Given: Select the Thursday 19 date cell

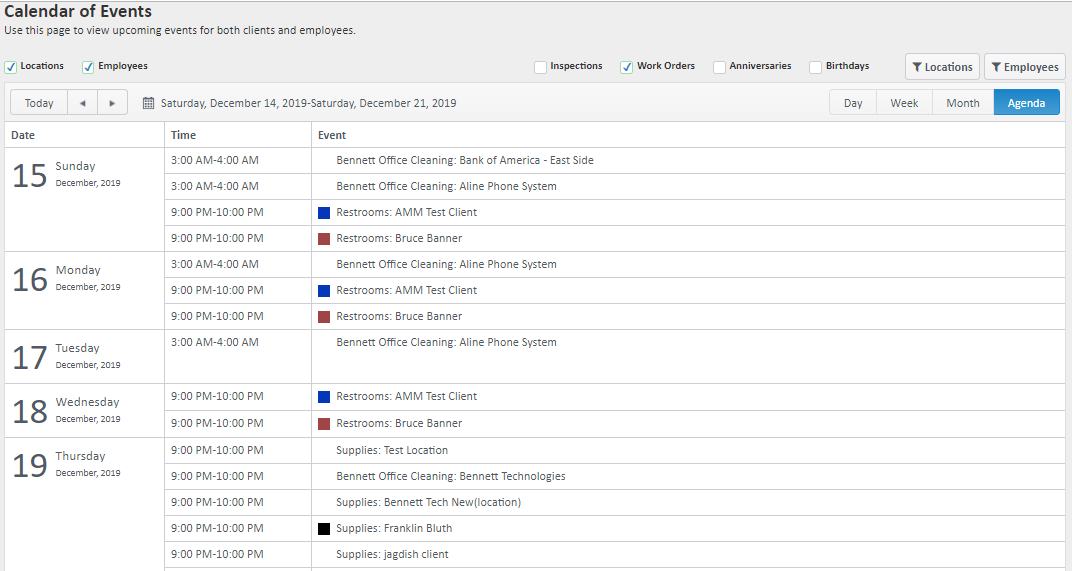Looking at the screenshot, I should coord(84,505).
